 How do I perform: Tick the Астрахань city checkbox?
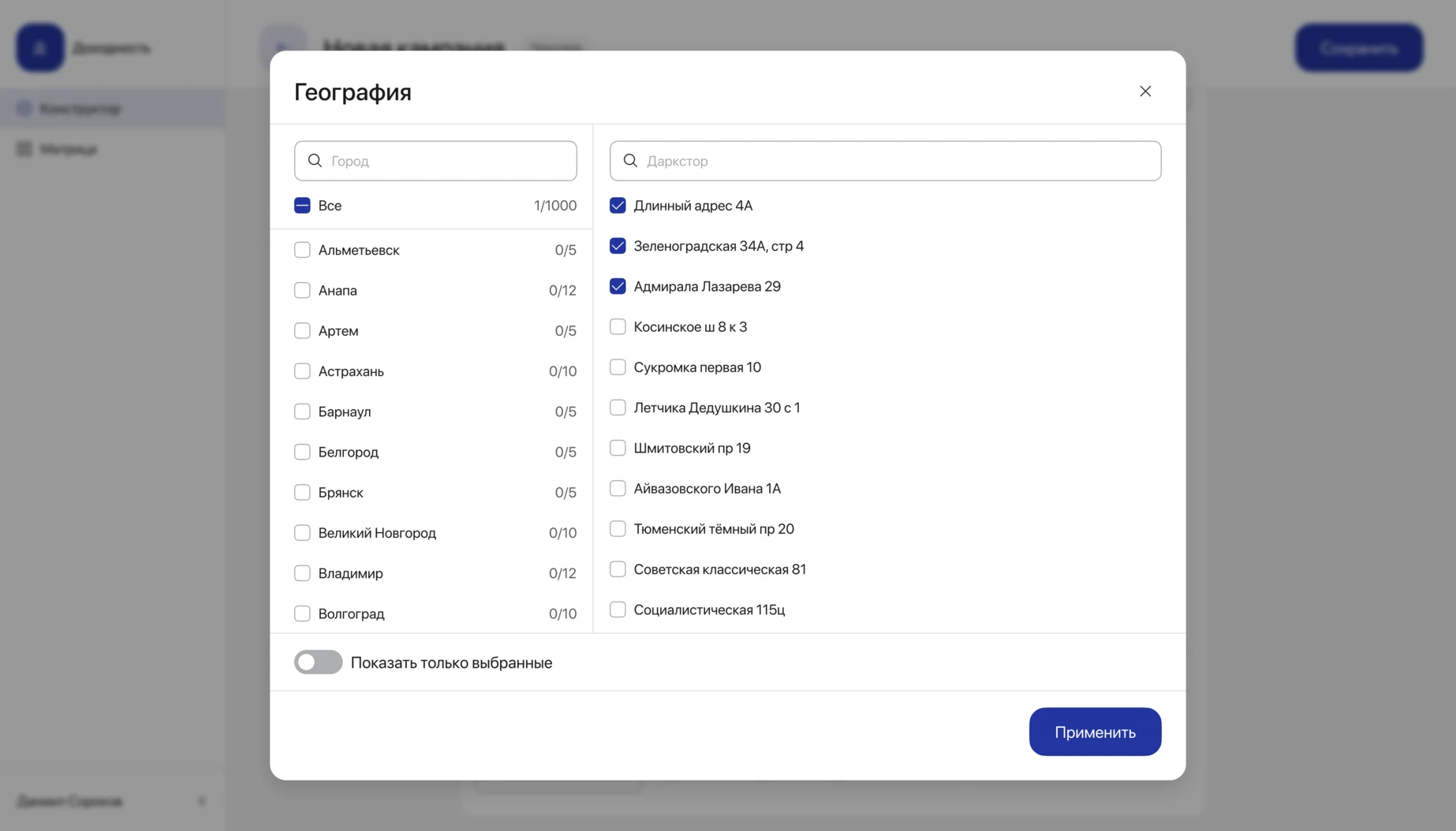coord(302,371)
